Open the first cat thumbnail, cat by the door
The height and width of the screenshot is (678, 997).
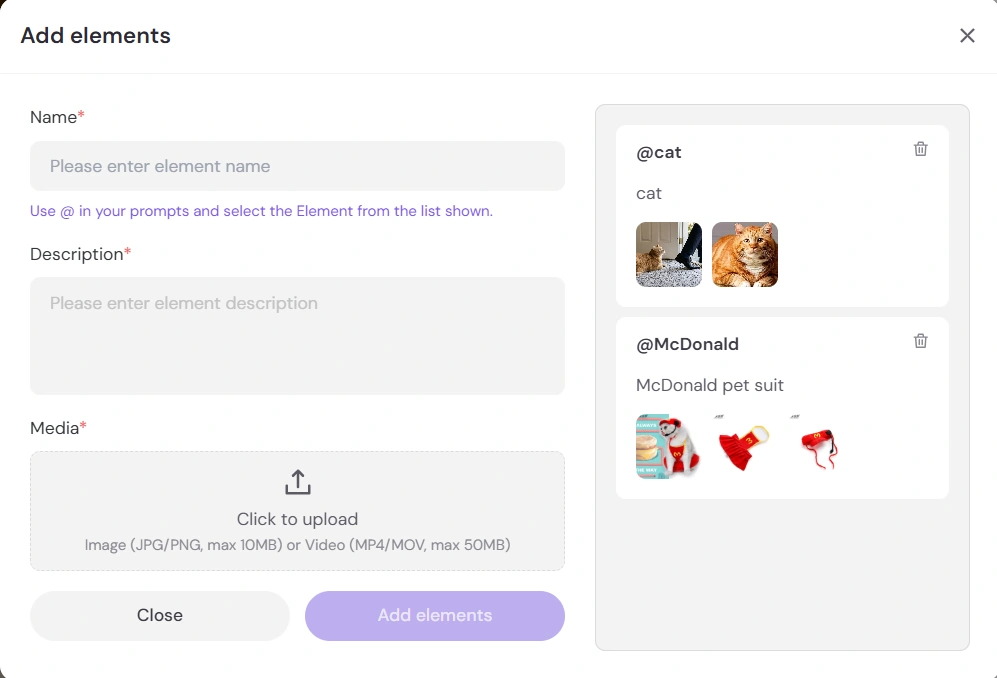point(669,255)
